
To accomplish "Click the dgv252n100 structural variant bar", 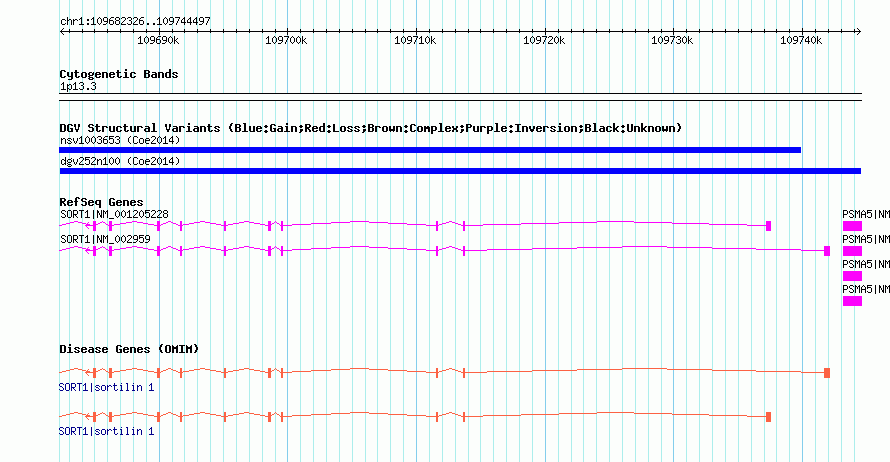I will point(460,171).
